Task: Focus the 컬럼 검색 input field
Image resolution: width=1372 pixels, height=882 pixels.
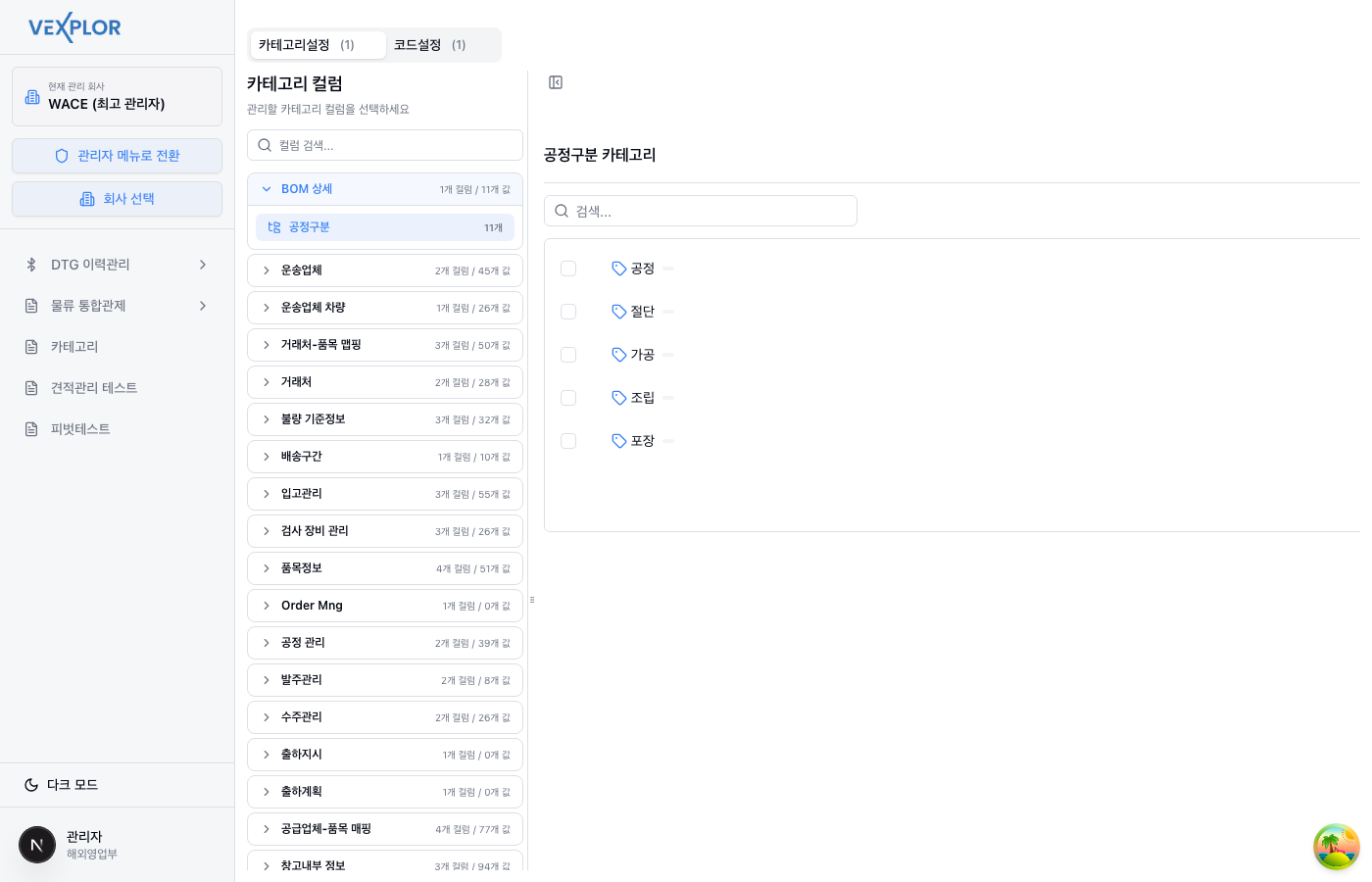Action: [x=392, y=145]
